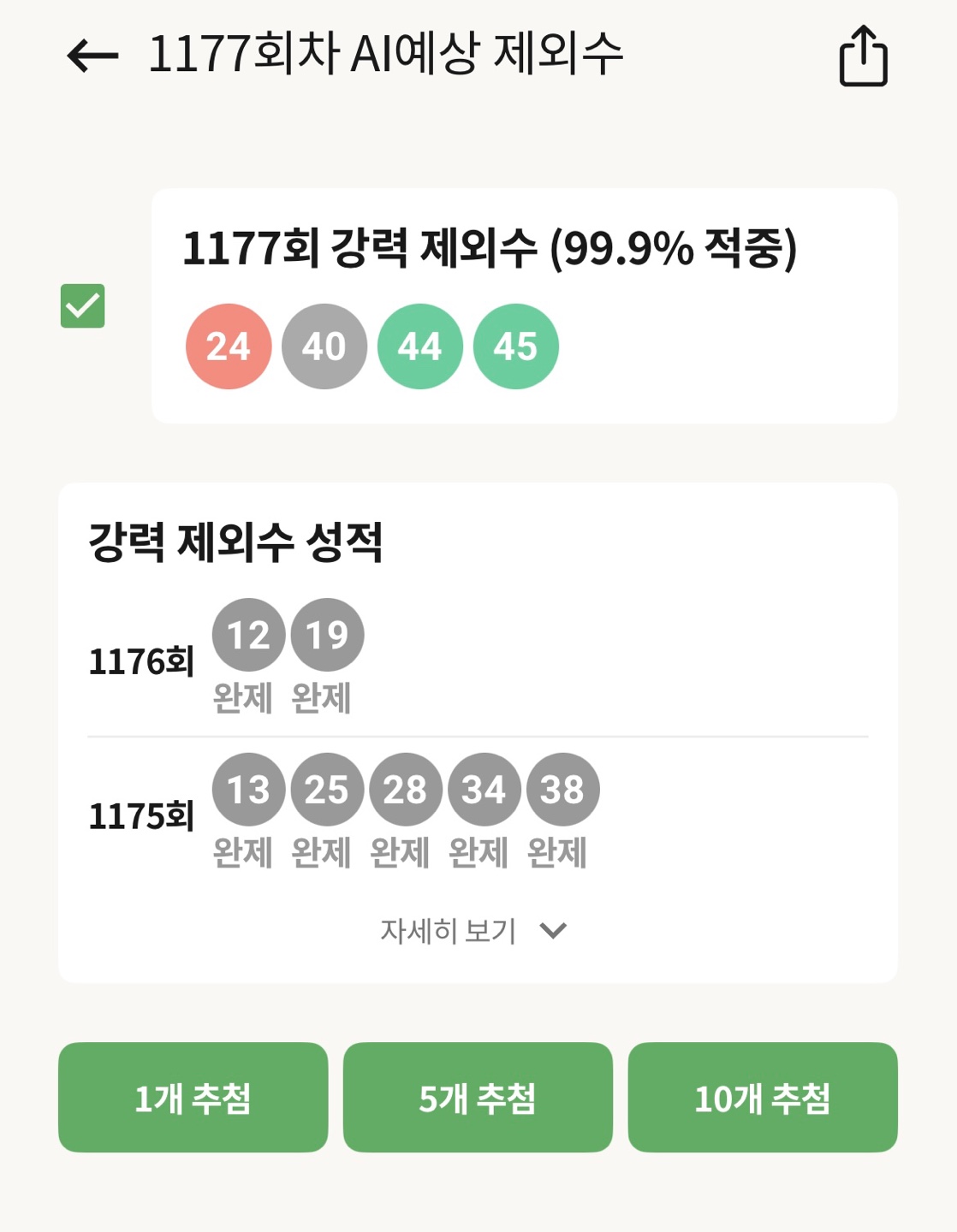Image resolution: width=957 pixels, height=1232 pixels.
Task: Open the share icon at top right
Action: click(x=863, y=56)
